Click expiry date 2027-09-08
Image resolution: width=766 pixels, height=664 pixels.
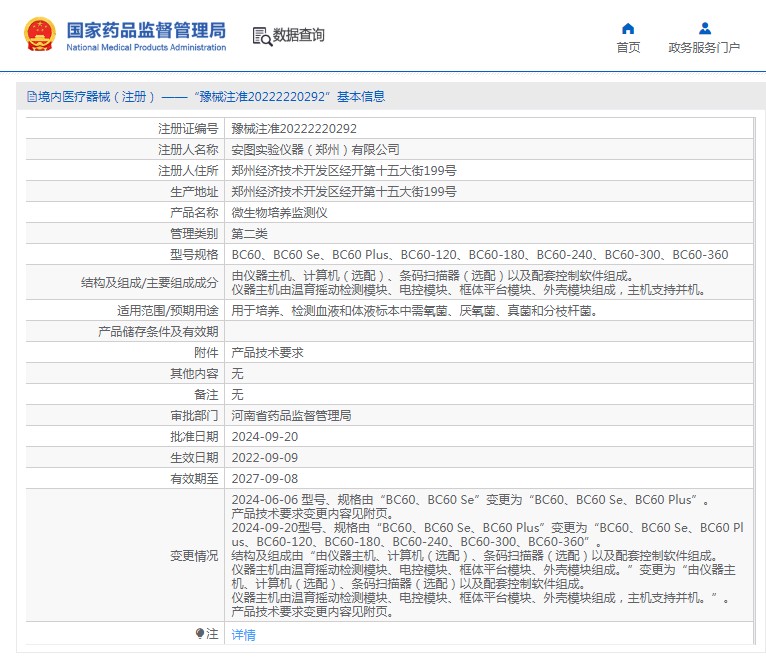264,479
